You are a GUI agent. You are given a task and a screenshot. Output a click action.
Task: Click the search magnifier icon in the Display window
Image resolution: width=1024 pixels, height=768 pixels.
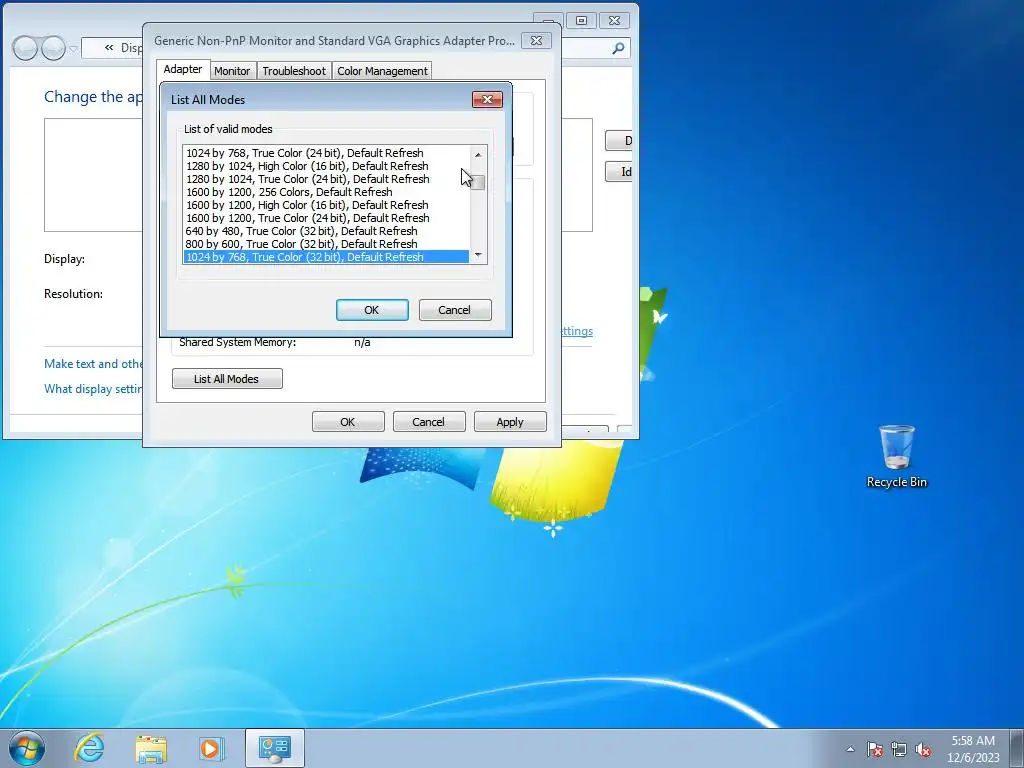[x=618, y=48]
